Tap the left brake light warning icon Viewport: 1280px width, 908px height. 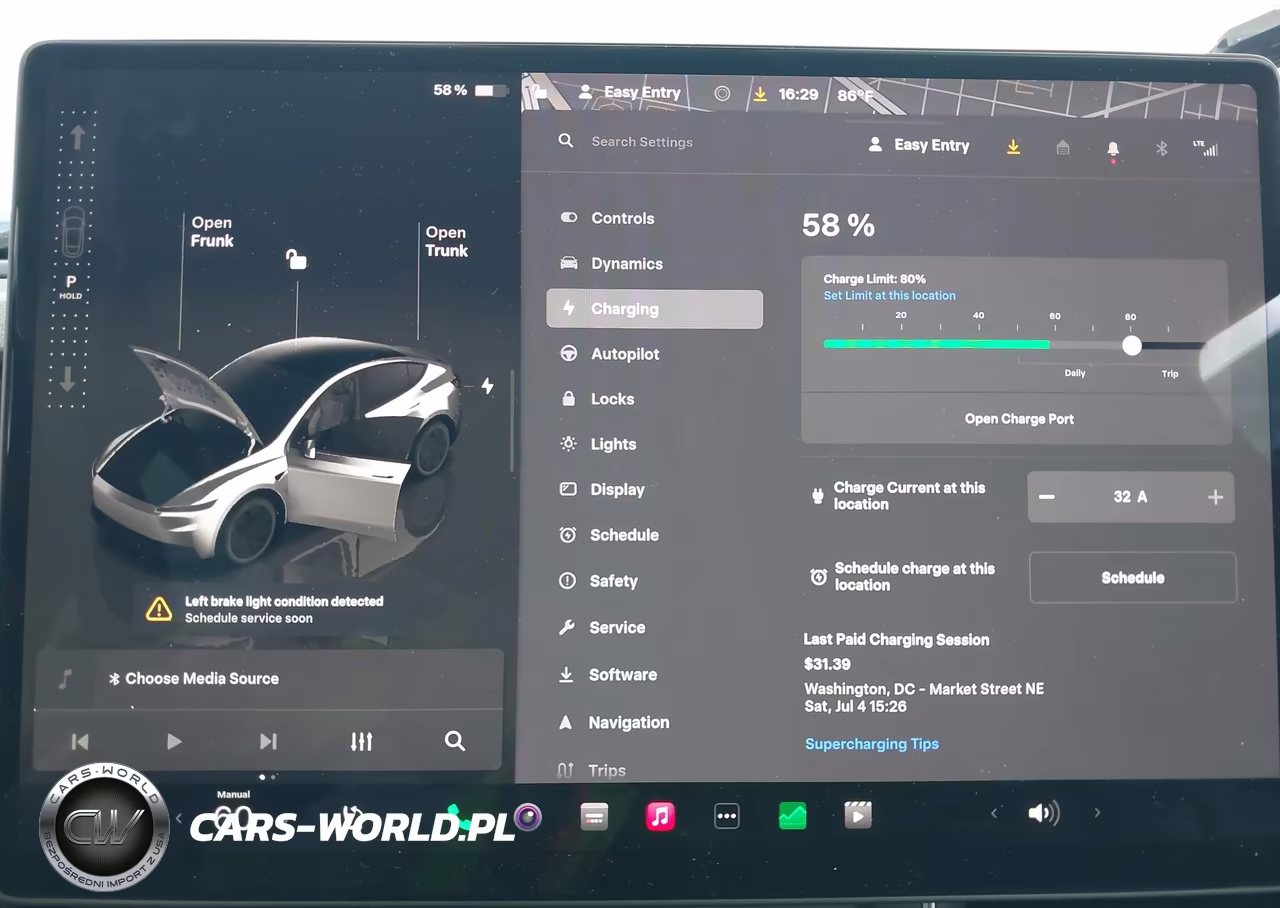point(159,609)
